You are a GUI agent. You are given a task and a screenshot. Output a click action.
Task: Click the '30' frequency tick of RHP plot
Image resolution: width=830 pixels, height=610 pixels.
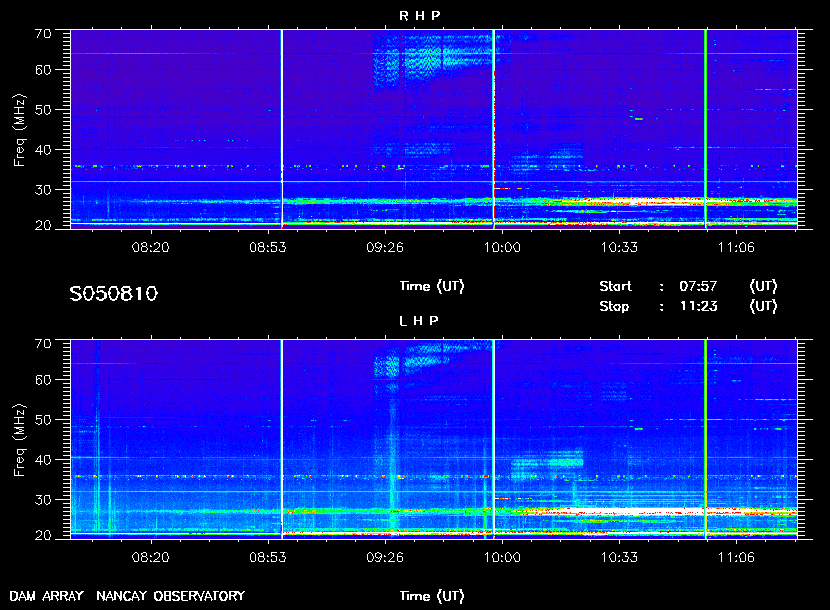43,190
